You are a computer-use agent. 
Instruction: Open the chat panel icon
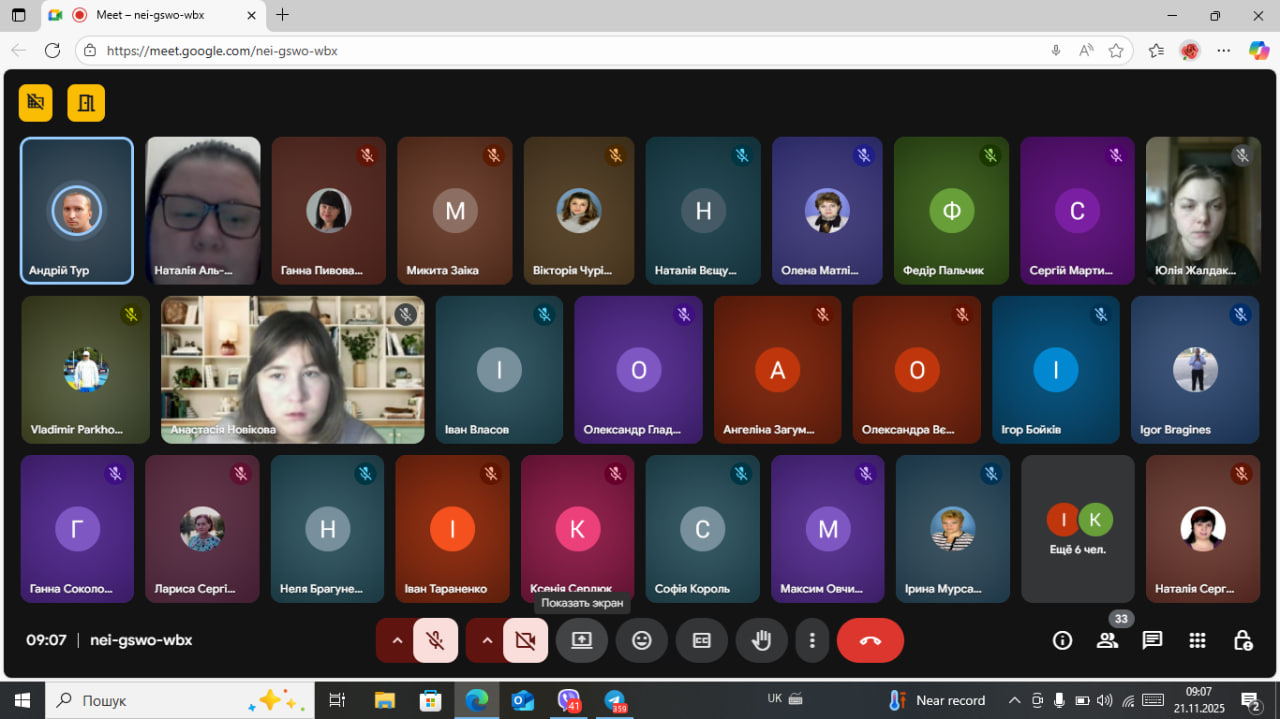[x=1152, y=640]
